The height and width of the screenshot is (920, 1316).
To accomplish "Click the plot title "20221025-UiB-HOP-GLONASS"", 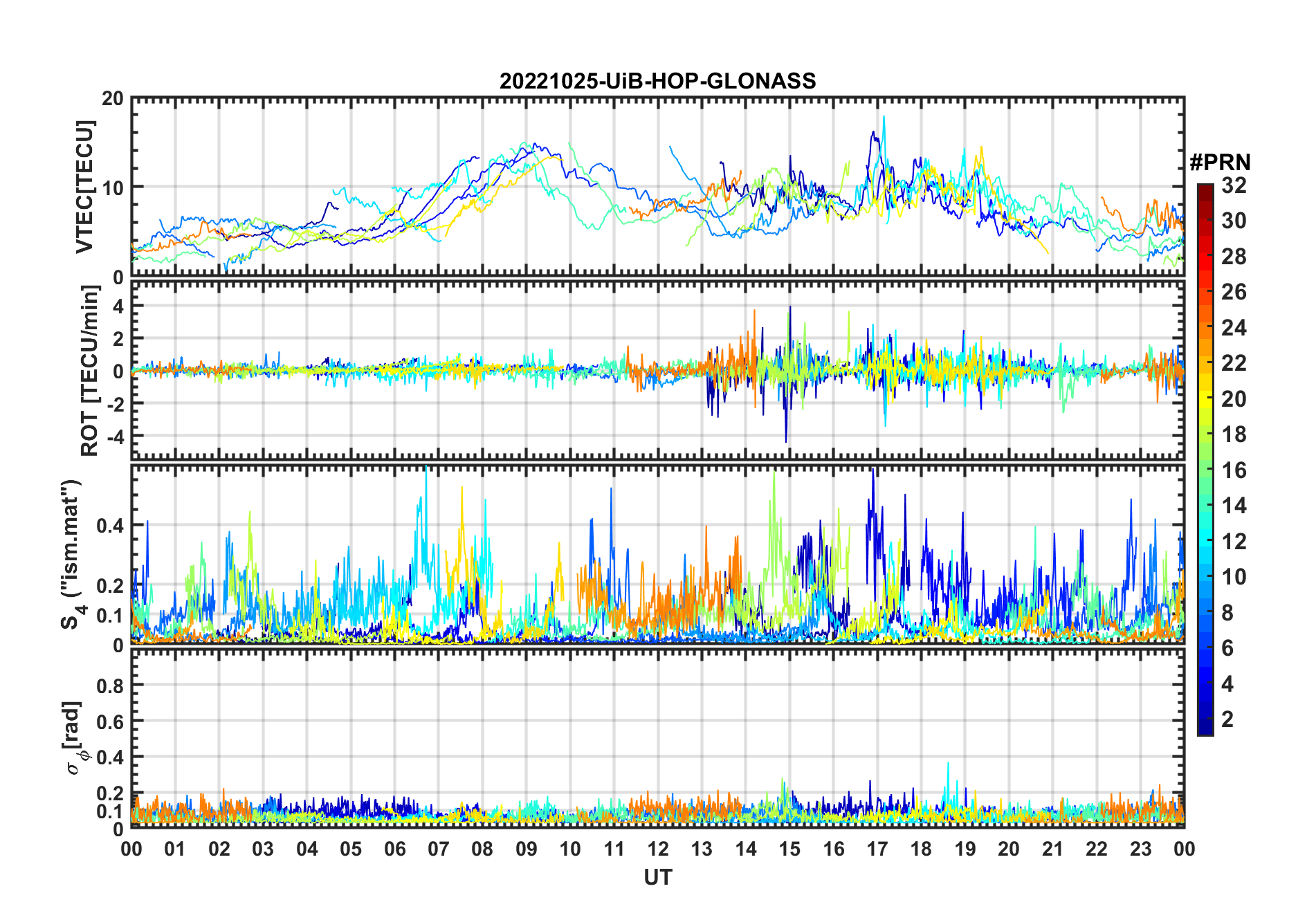I will pos(657,81).
